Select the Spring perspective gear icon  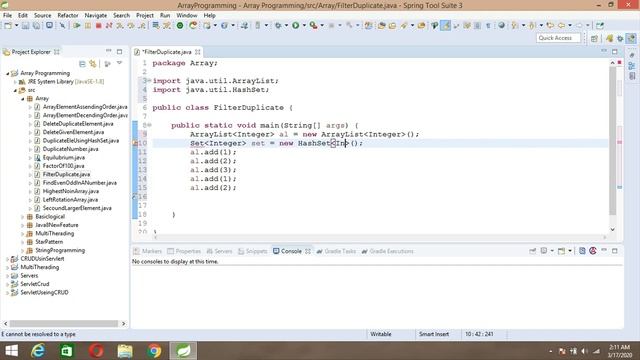[620, 38]
